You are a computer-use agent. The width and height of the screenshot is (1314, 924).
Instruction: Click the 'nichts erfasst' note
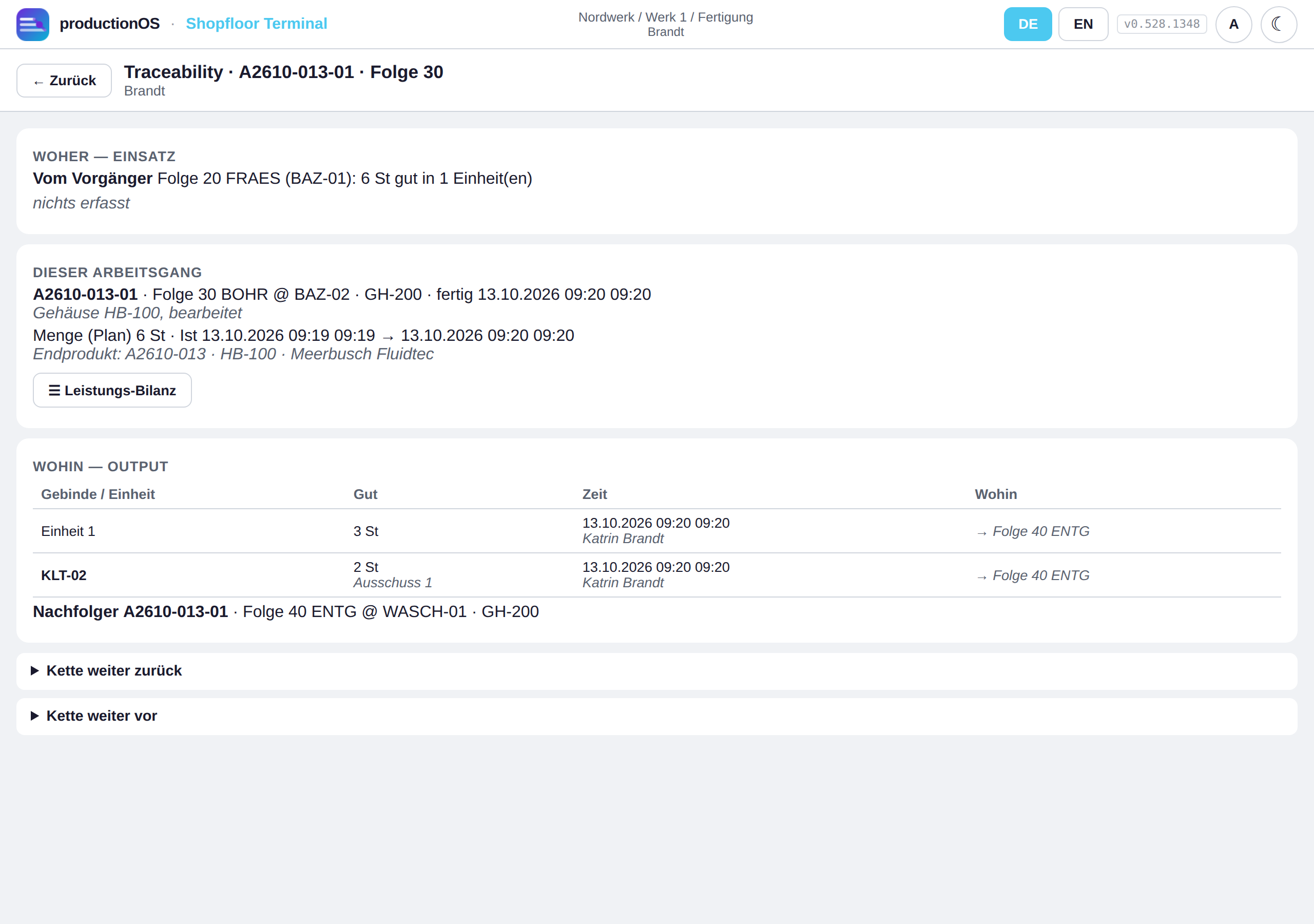pyautogui.click(x=81, y=203)
